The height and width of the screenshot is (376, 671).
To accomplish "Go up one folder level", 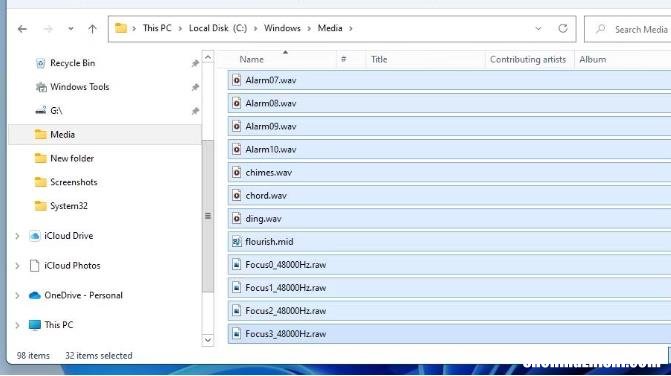I will click(92, 29).
